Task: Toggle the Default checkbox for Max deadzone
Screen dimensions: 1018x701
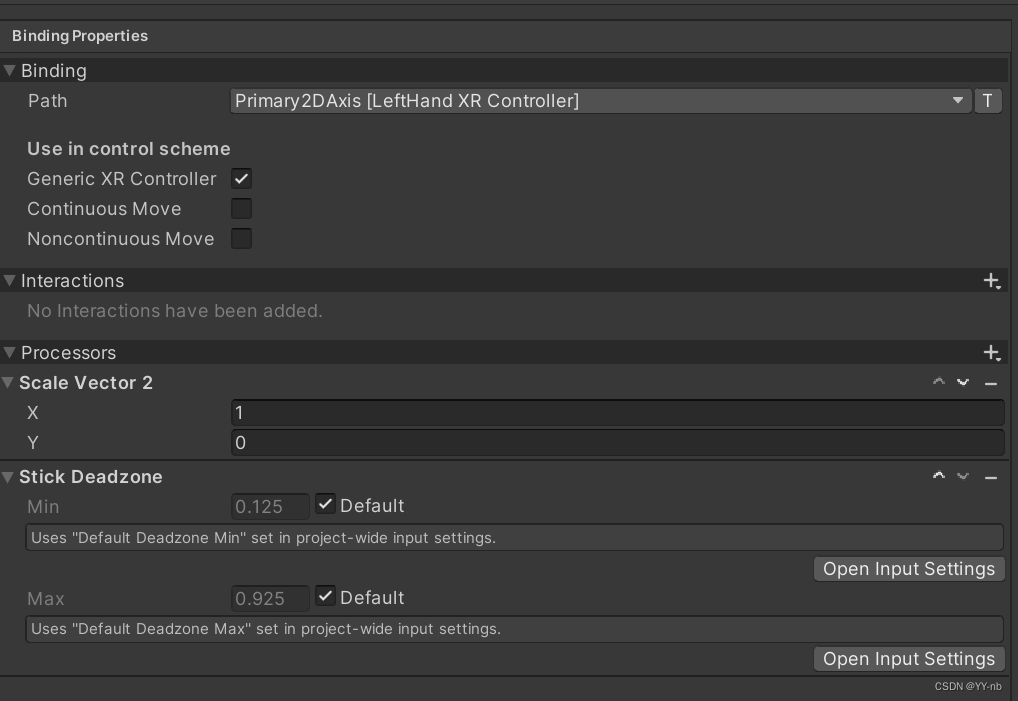Action: pyautogui.click(x=325, y=597)
